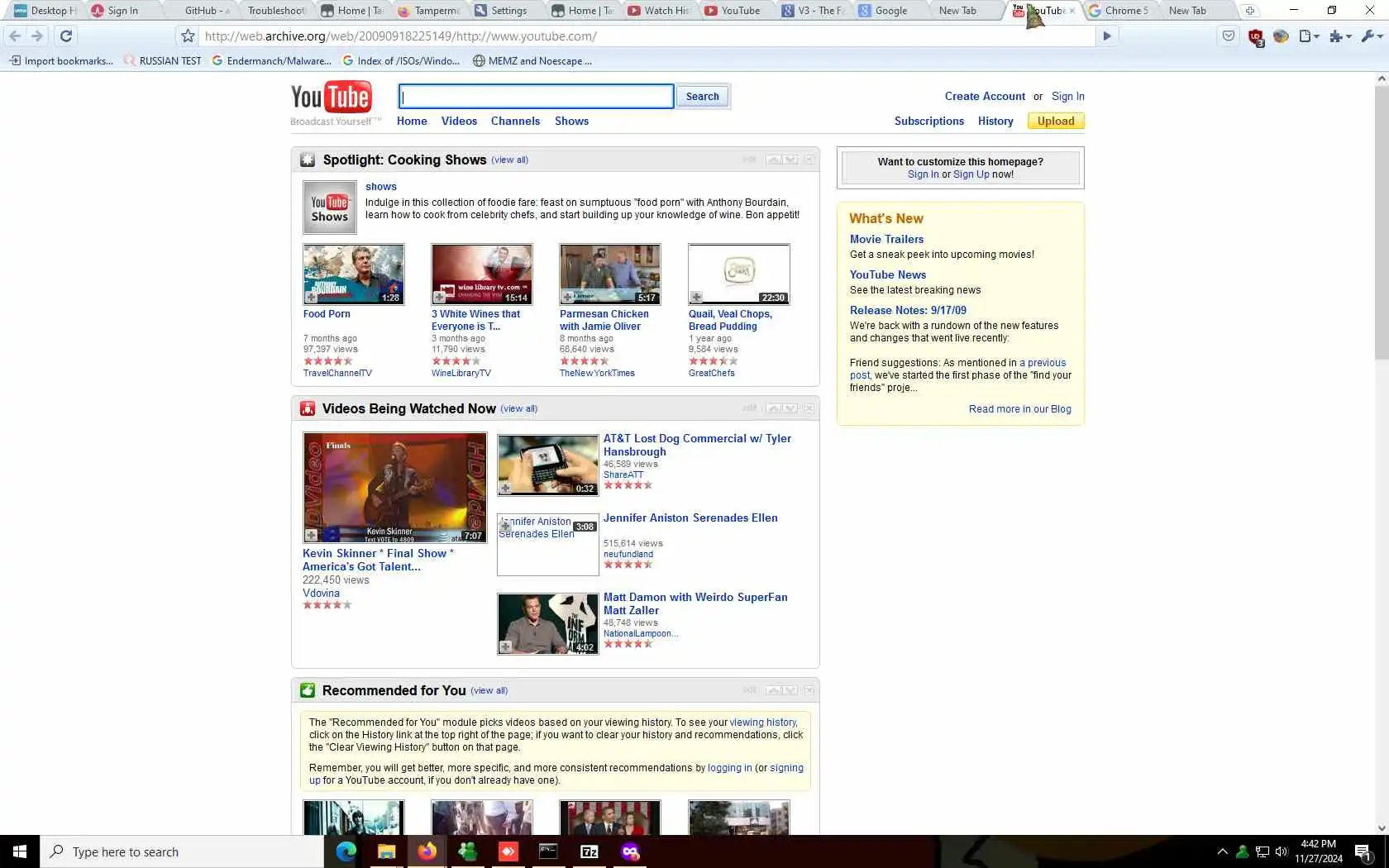The width and height of the screenshot is (1389, 868).
Task: Move Spotlight module up
Action: tap(774, 160)
